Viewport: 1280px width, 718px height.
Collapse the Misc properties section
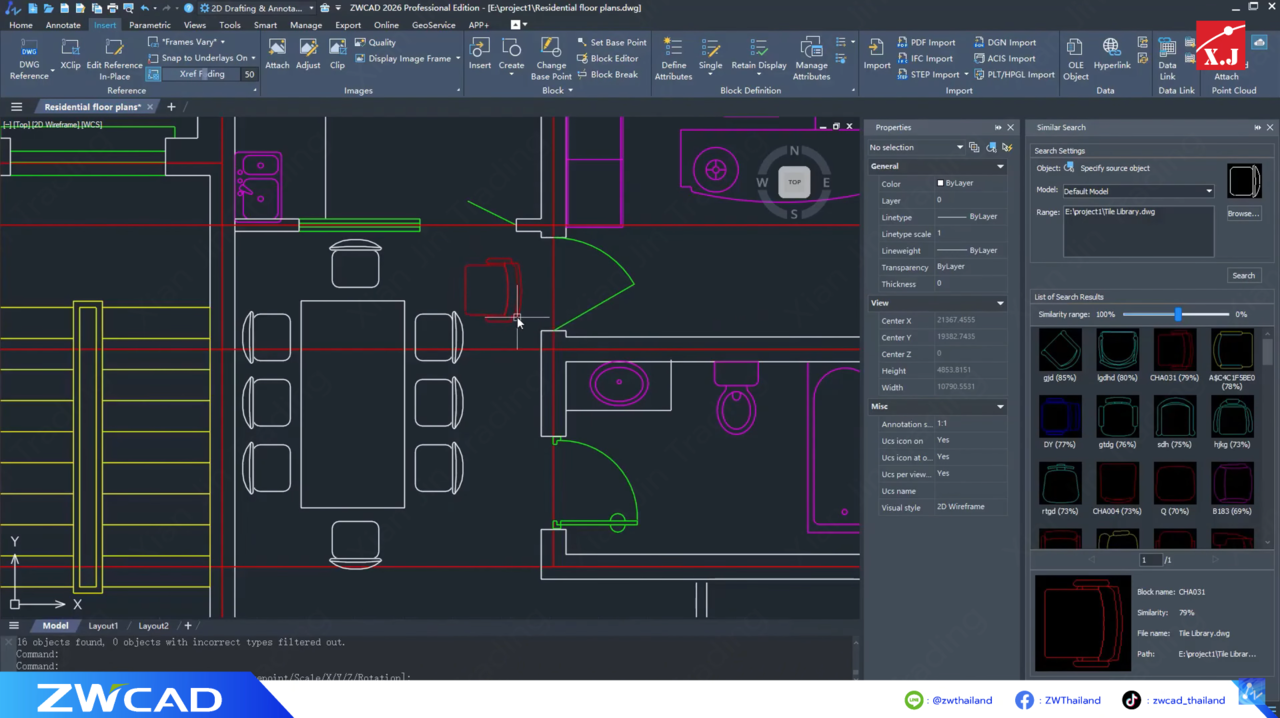pyautogui.click(x=1000, y=407)
